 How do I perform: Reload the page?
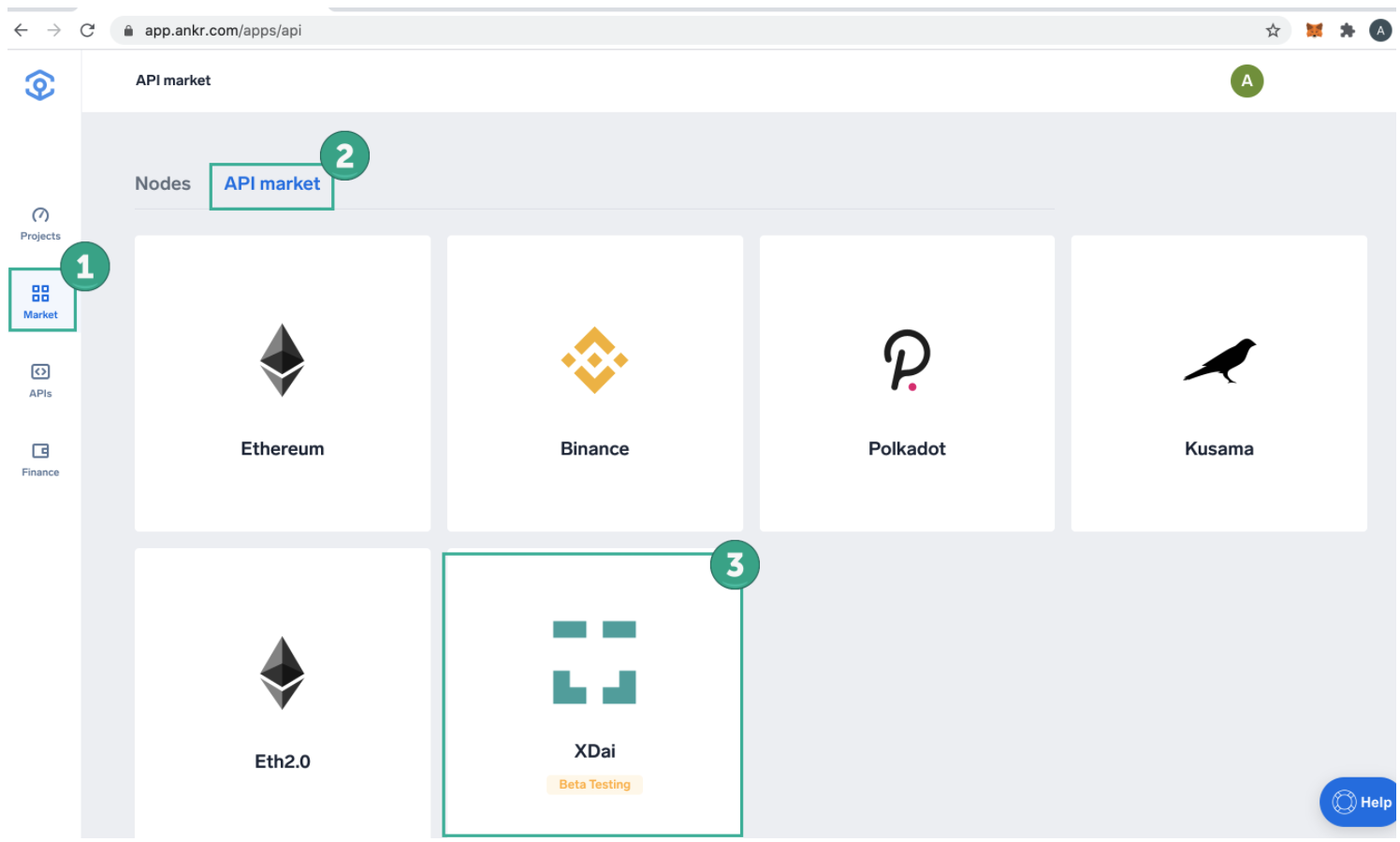point(87,30)
